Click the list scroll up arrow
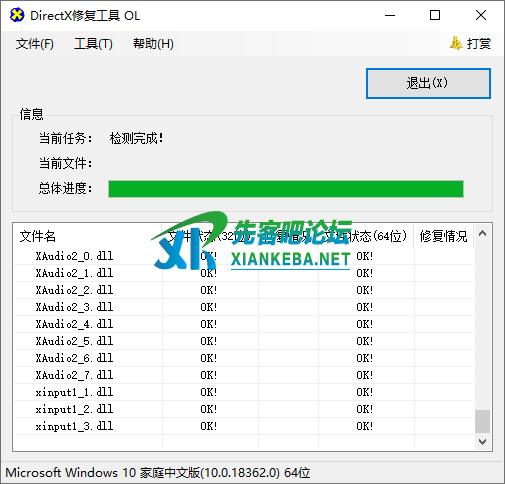 (482, 234)
